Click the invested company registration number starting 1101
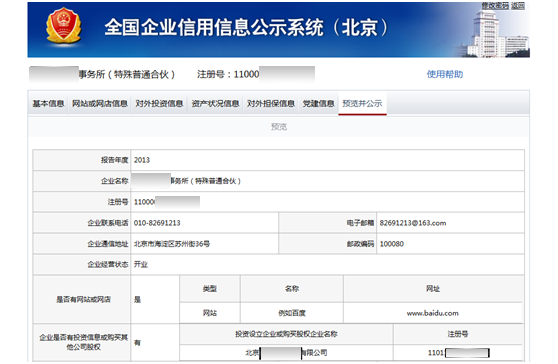The width and height of the screenshot is (558, 364). point(458,353)
